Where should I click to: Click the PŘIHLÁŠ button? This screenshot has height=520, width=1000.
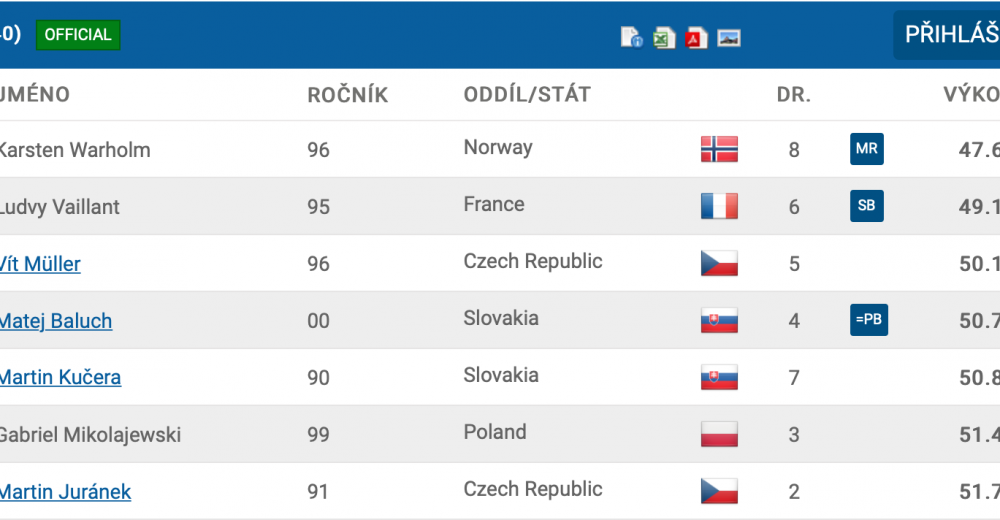pyautogui.click(x=946, y=34)
